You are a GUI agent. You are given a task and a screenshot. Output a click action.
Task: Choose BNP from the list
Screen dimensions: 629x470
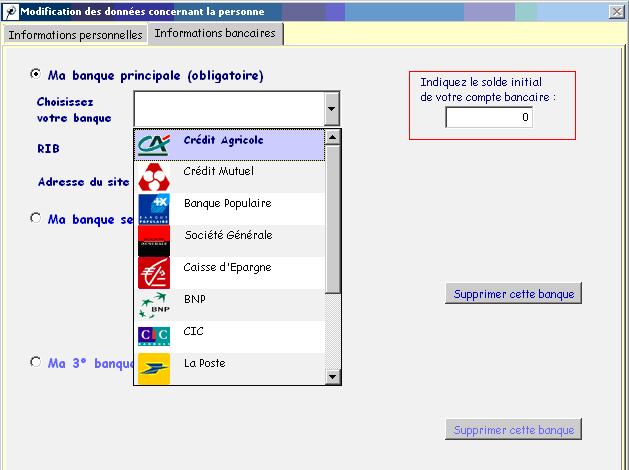tap(229, 305)
